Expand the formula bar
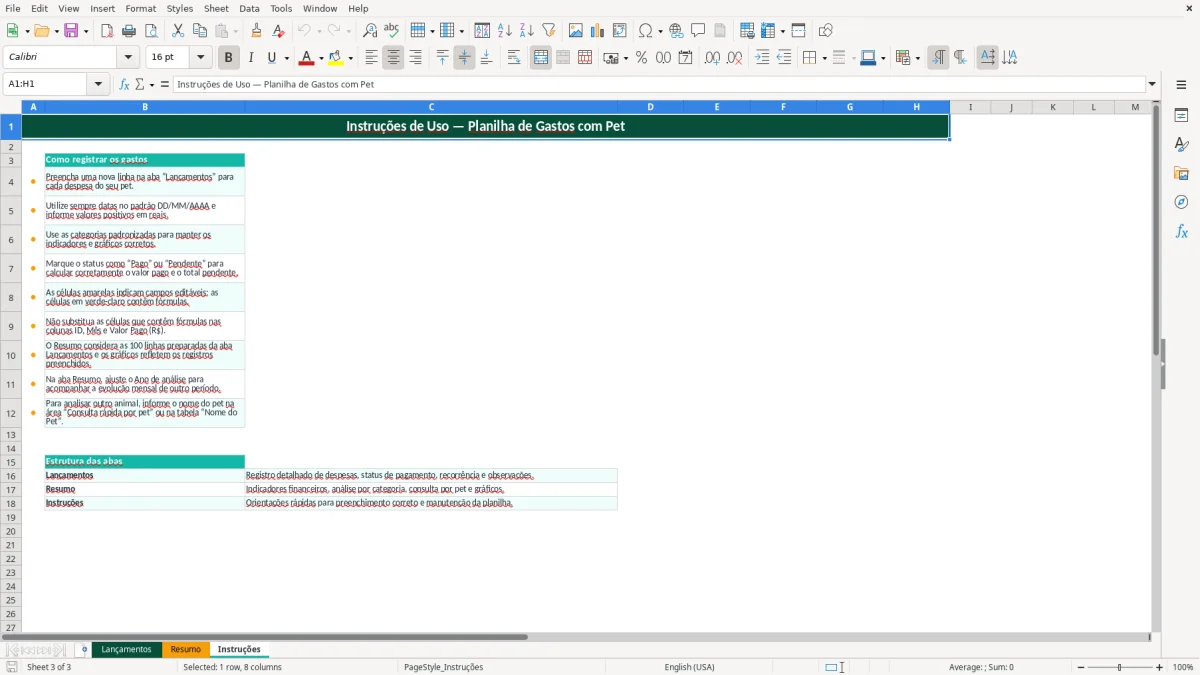 click(x=1152, y=85)
